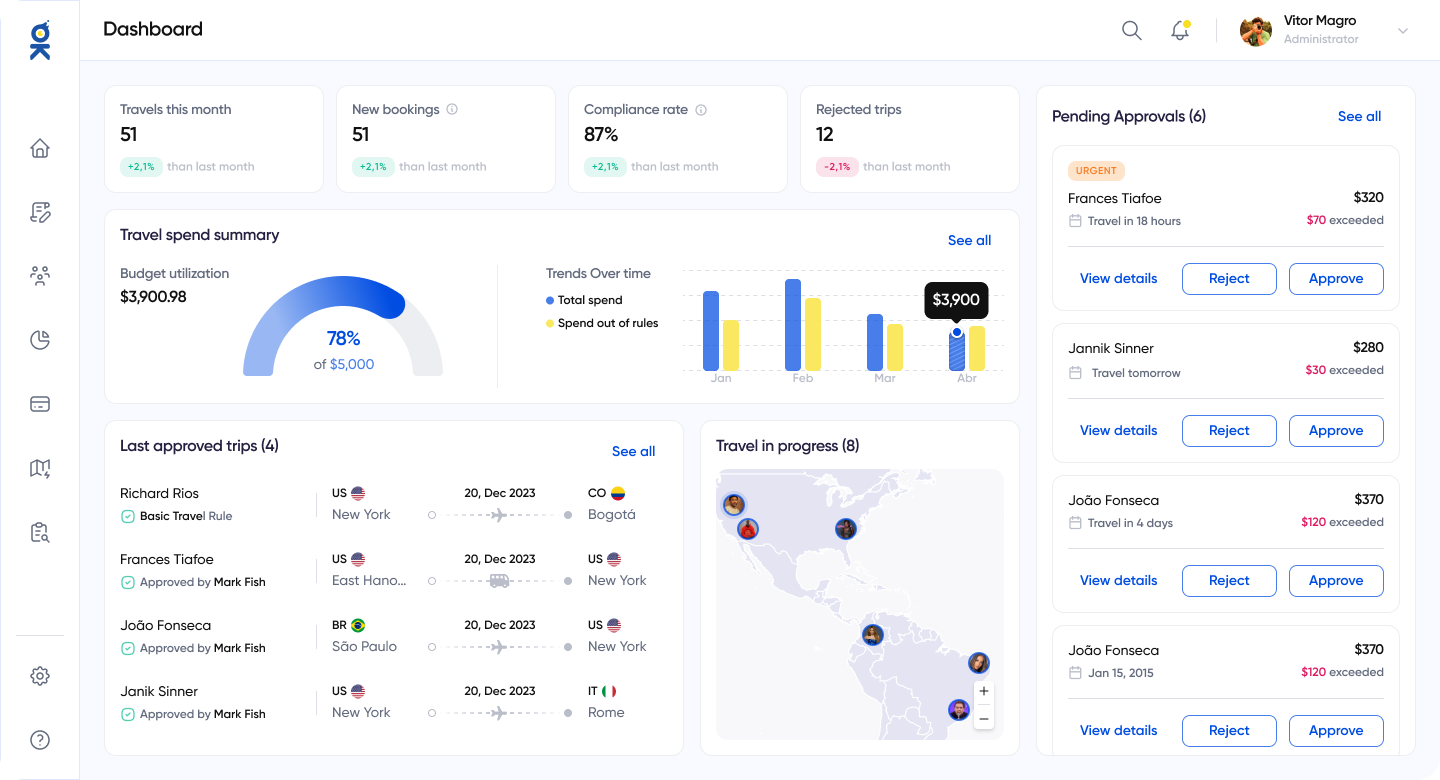Open the Home icon in sidebar

pos(40,149)
